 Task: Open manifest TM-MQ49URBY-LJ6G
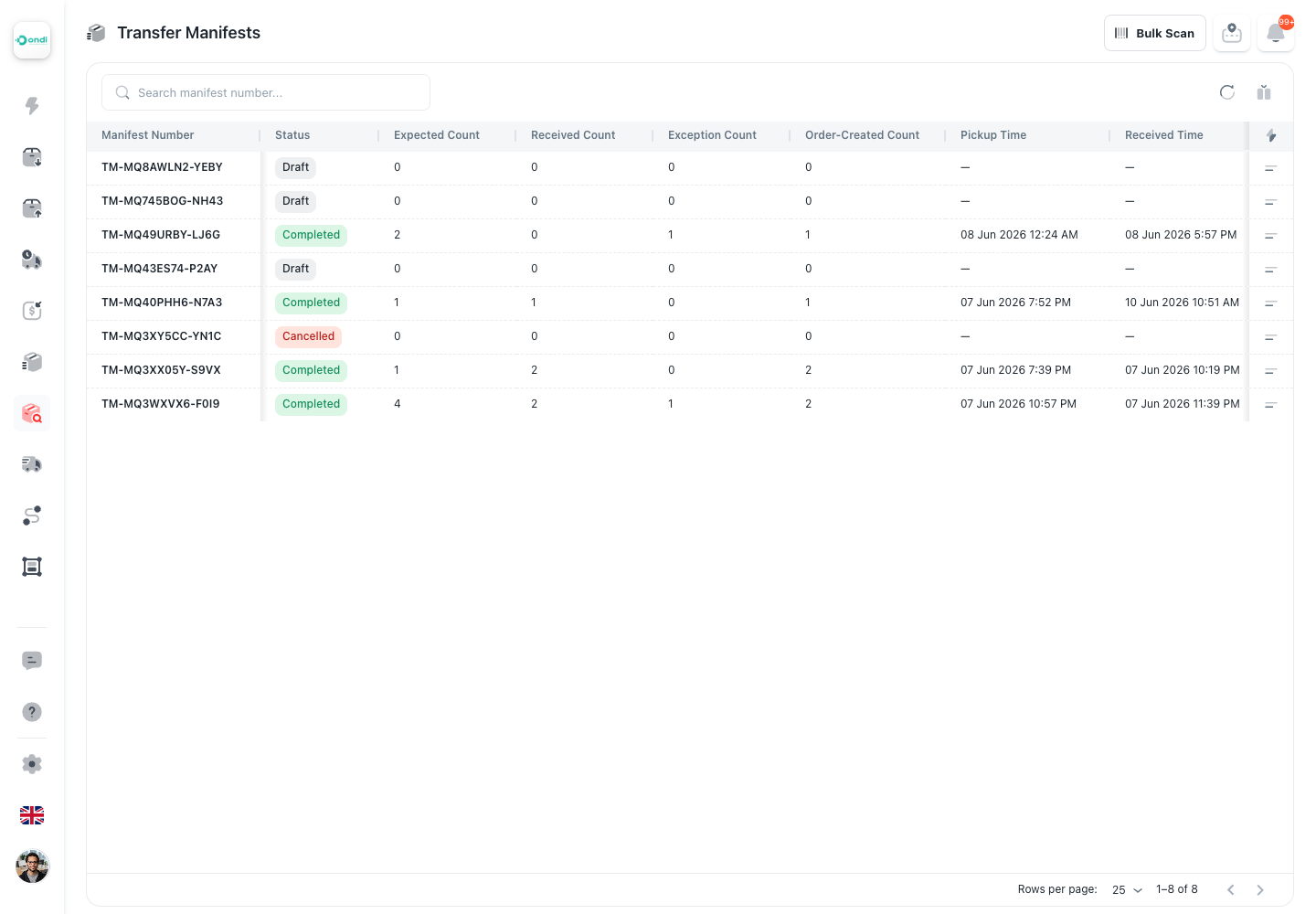pos(161,235)
